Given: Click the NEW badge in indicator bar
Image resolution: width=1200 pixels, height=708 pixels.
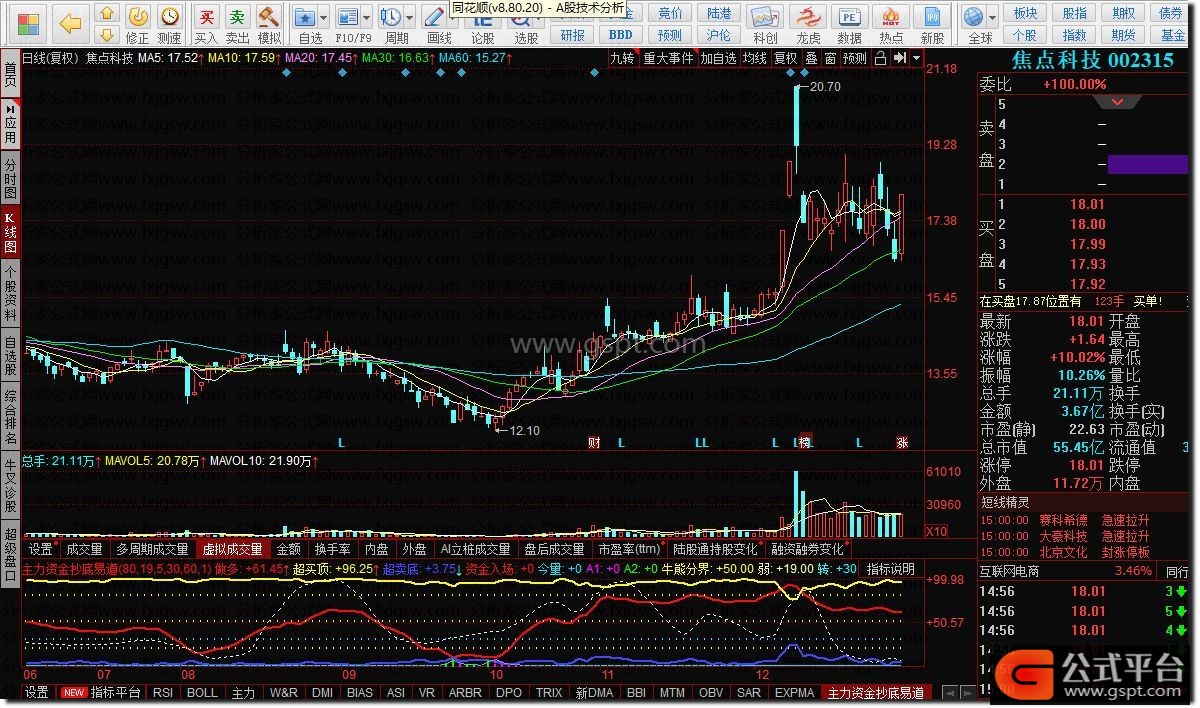Looking at the screenshot, I should pos(73,692).
